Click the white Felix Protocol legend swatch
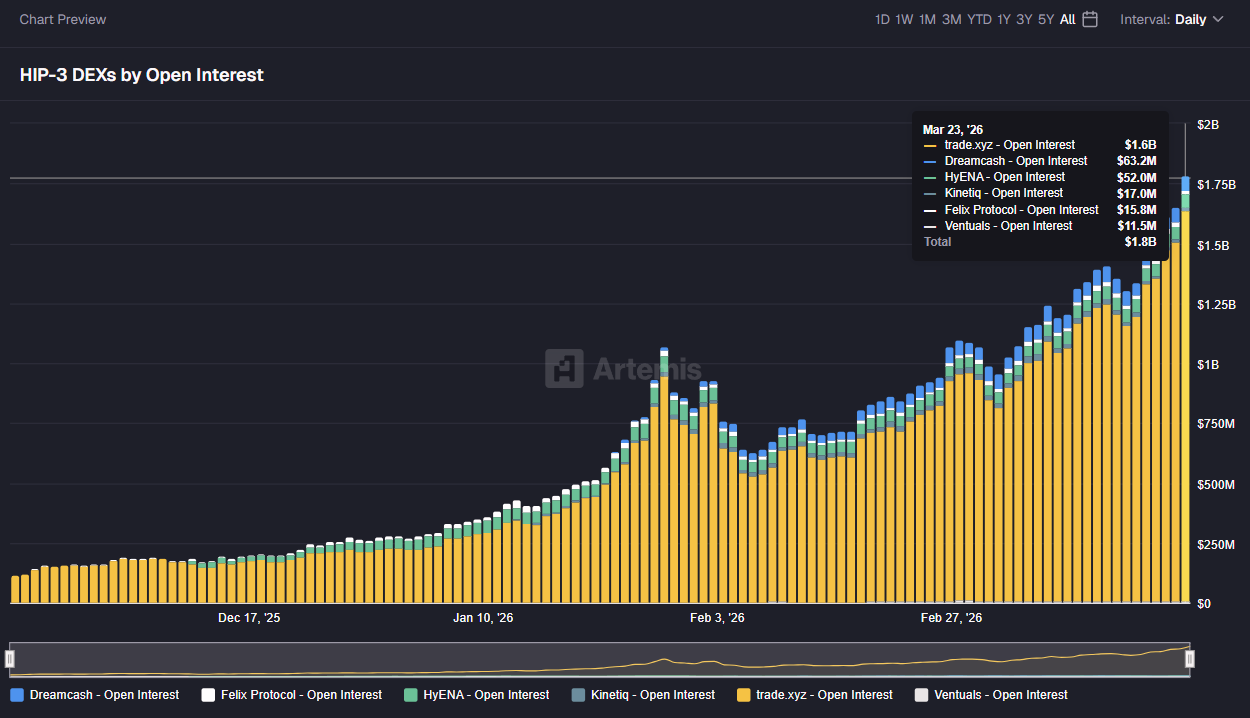Screen dimensions: 1250x718 pos(208,694)
